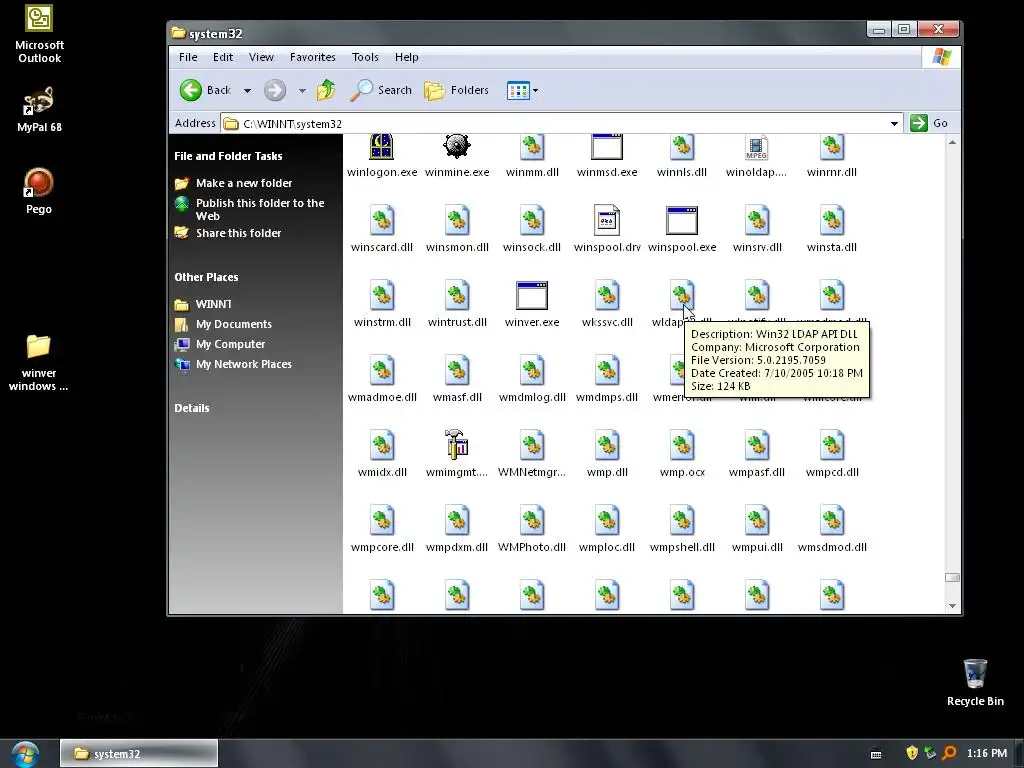Open My Documents from Other Places

[234, 324]
